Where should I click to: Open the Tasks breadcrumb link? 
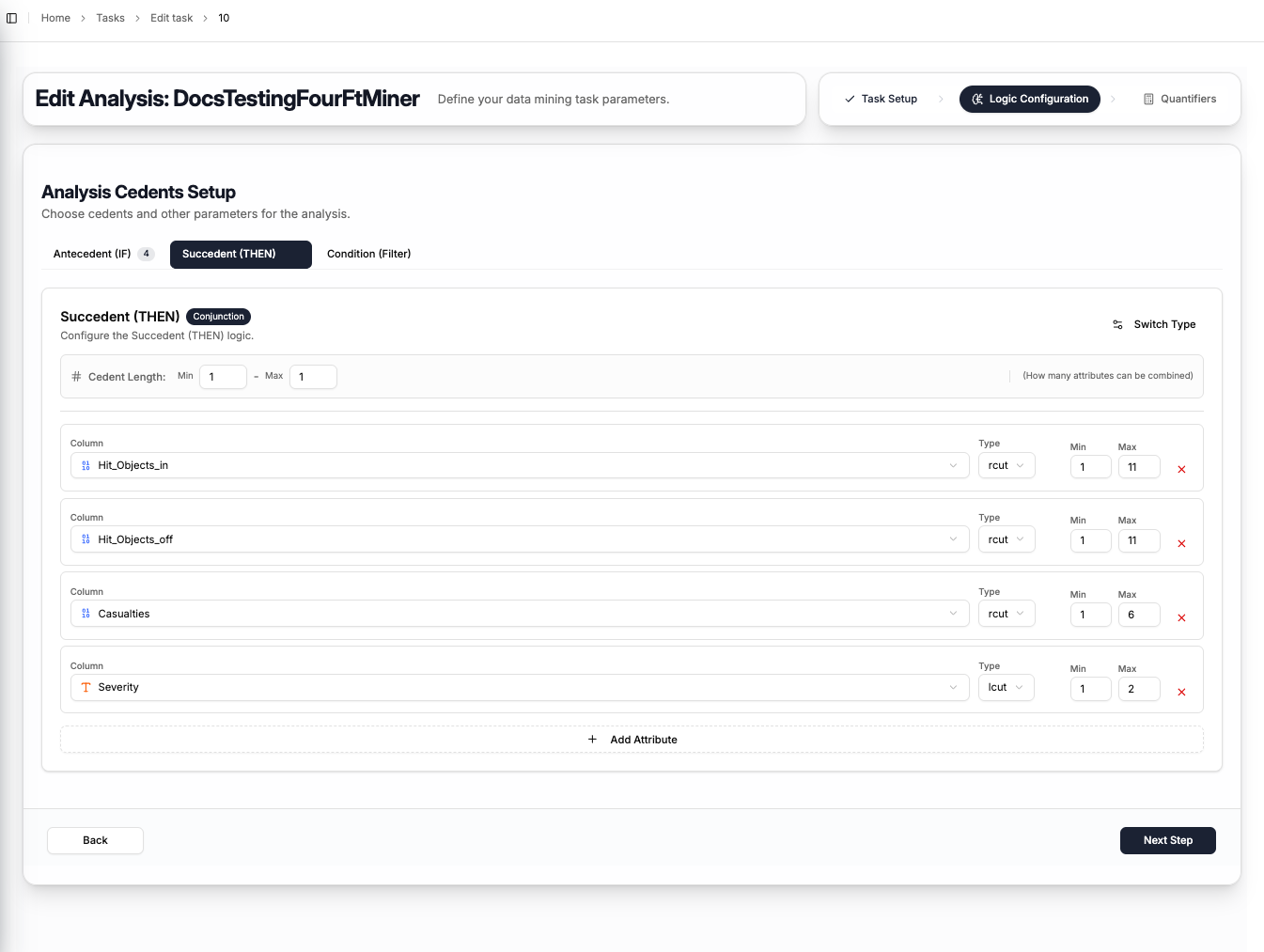tap(110, 18)
